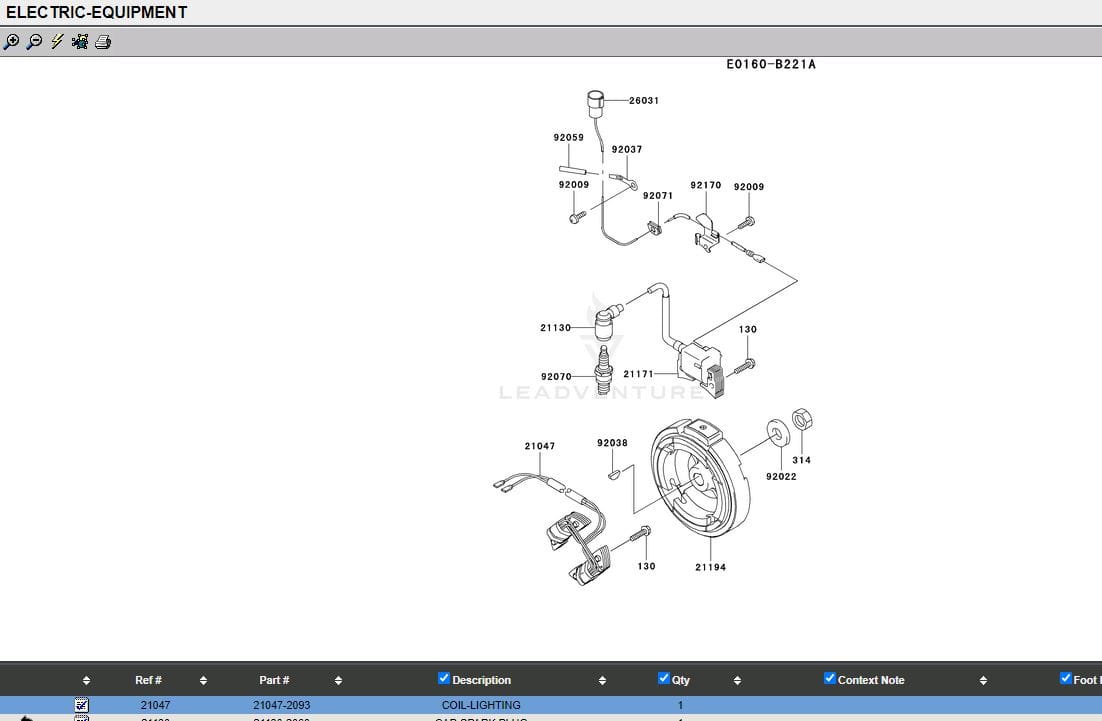Click the lightning bolt toolbar icon

[57, 42]
